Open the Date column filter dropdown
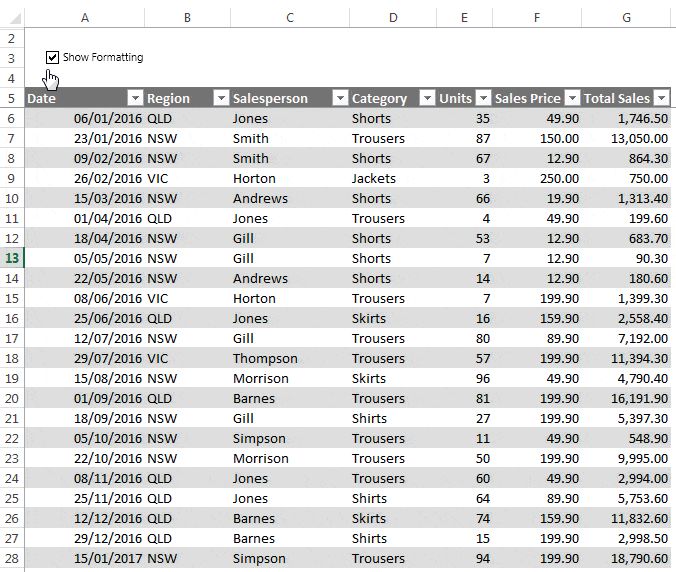 point(135,98)
